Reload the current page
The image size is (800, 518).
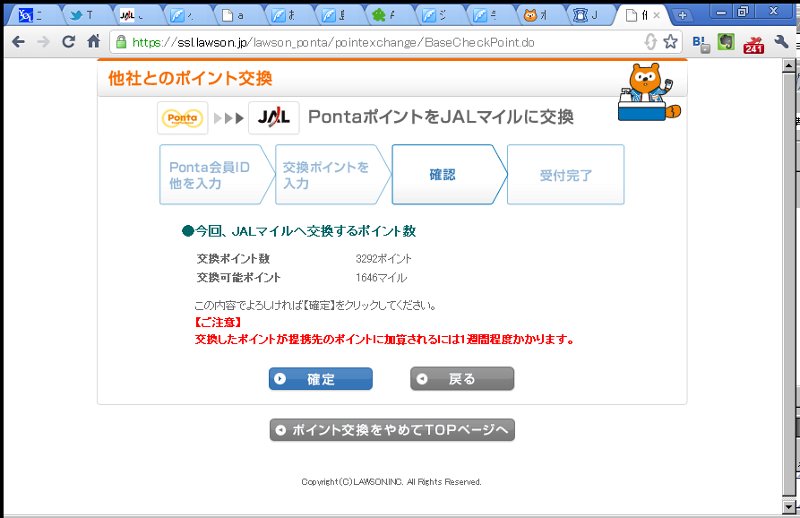click(68, 42)
